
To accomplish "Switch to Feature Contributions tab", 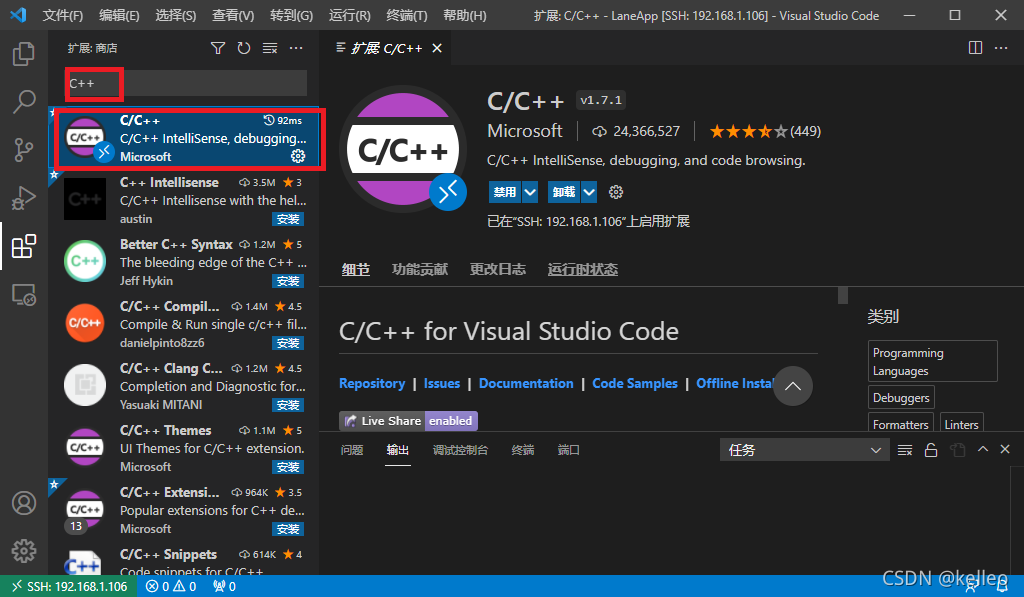I will 420,269.
